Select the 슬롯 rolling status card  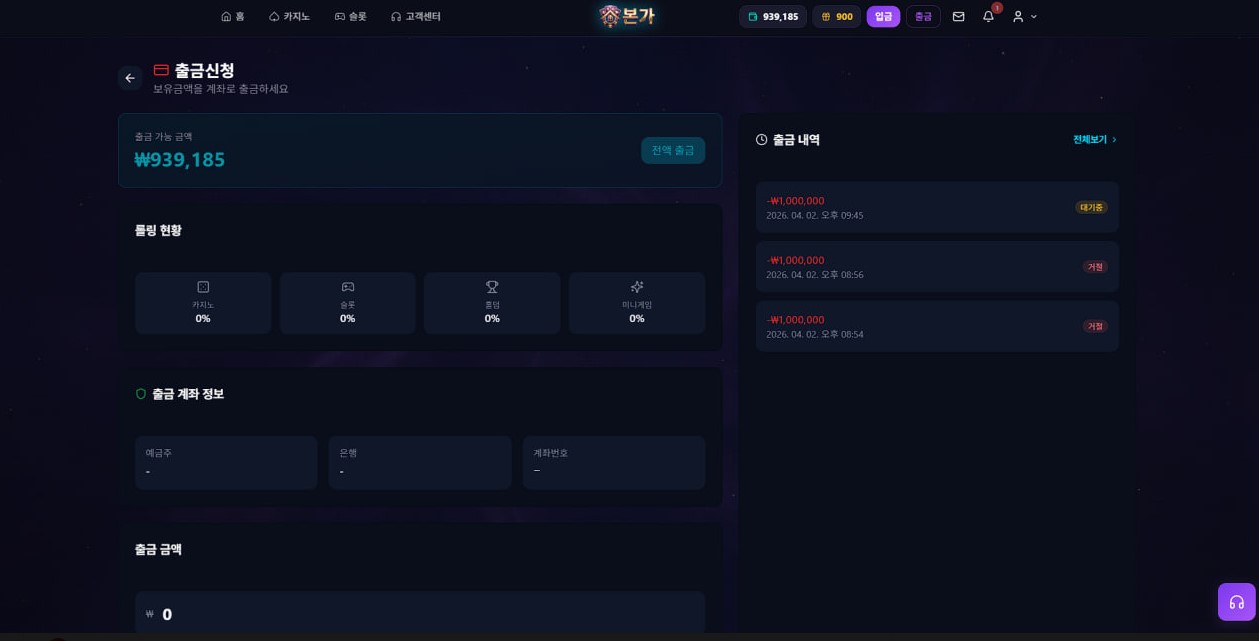pos(347,303)
